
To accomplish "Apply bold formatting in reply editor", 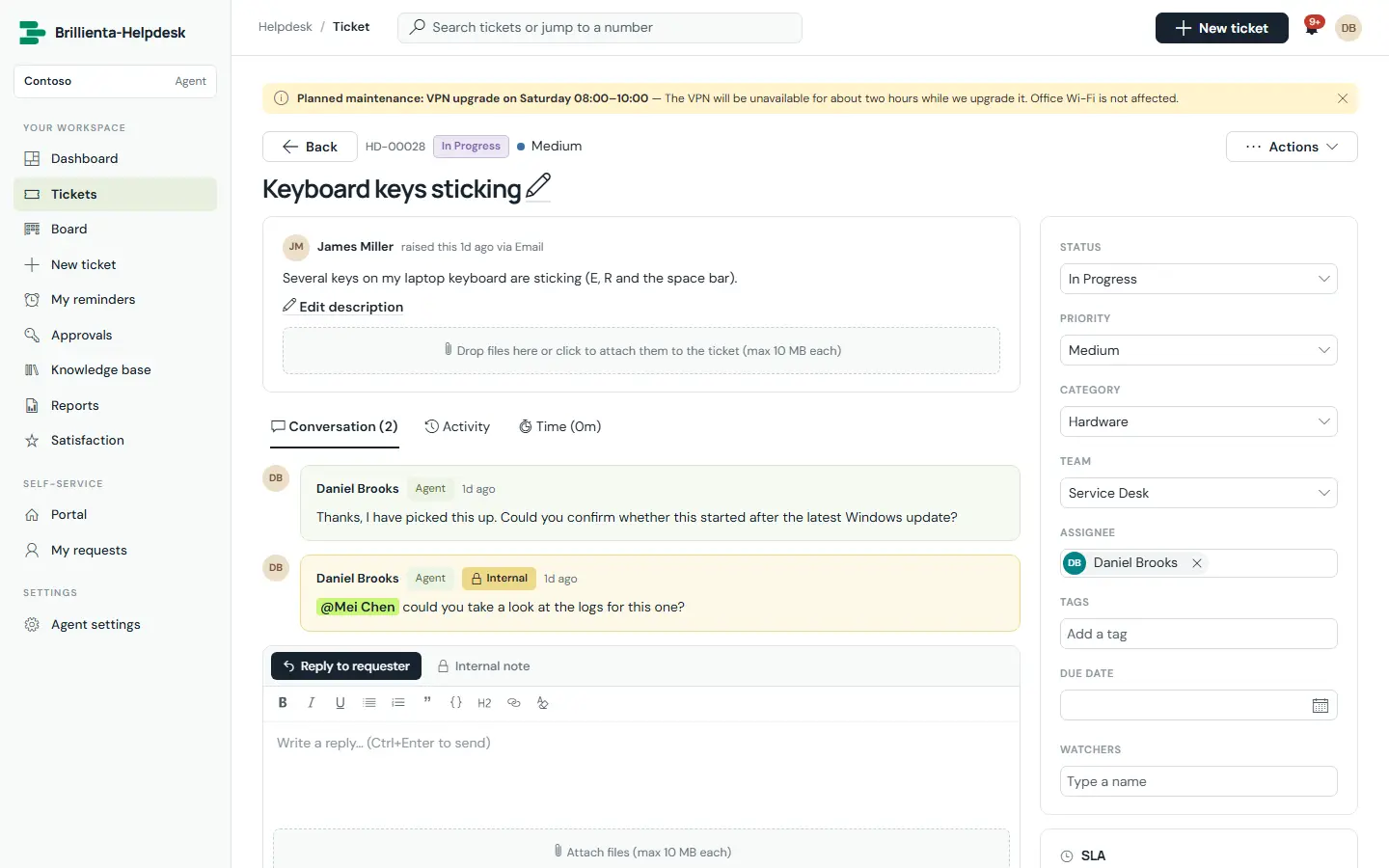I will click(x=283, y=703).
